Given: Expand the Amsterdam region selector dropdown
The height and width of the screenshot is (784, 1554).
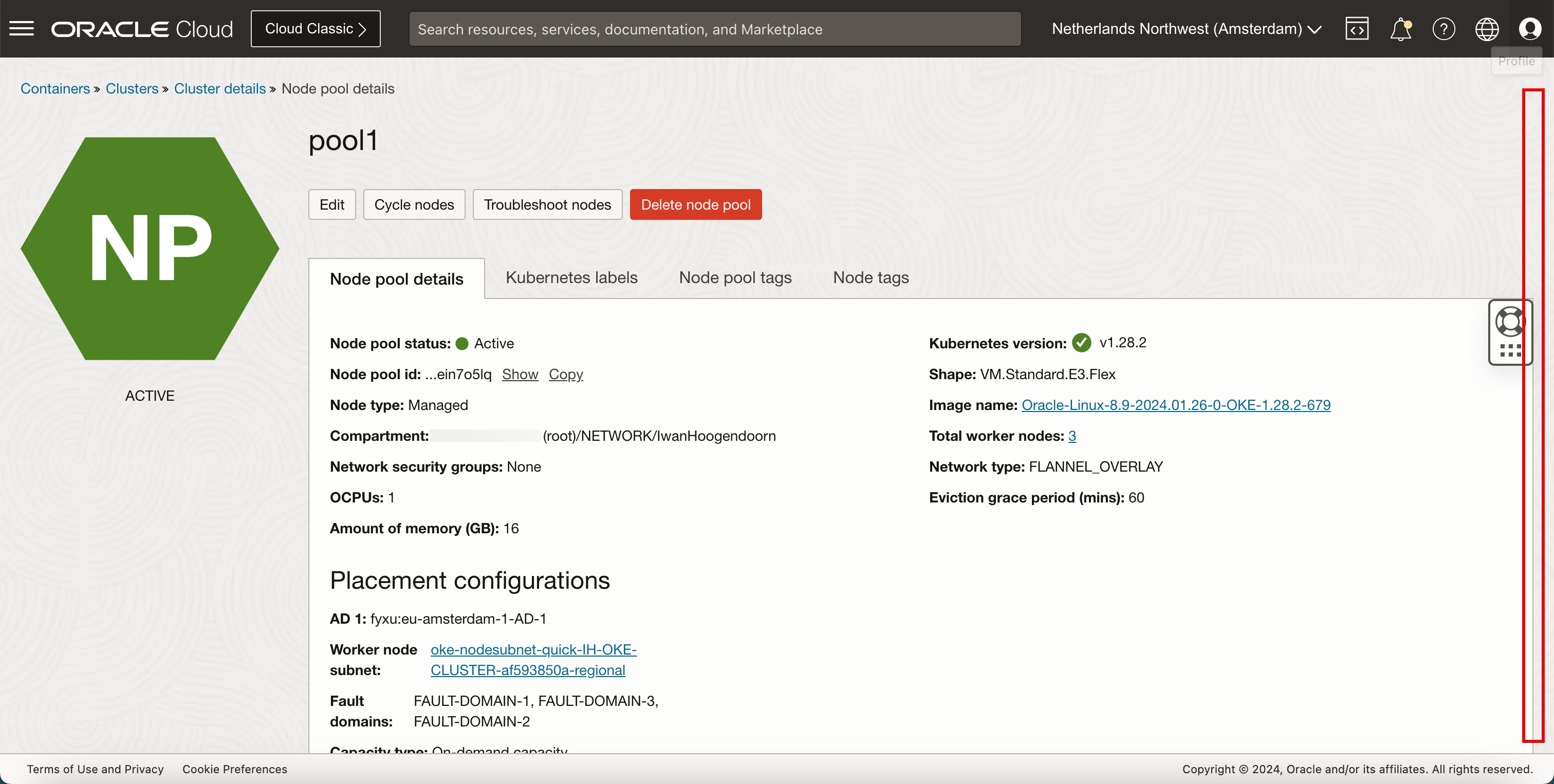Looking at the screenshot, I should click(1186, 28).
